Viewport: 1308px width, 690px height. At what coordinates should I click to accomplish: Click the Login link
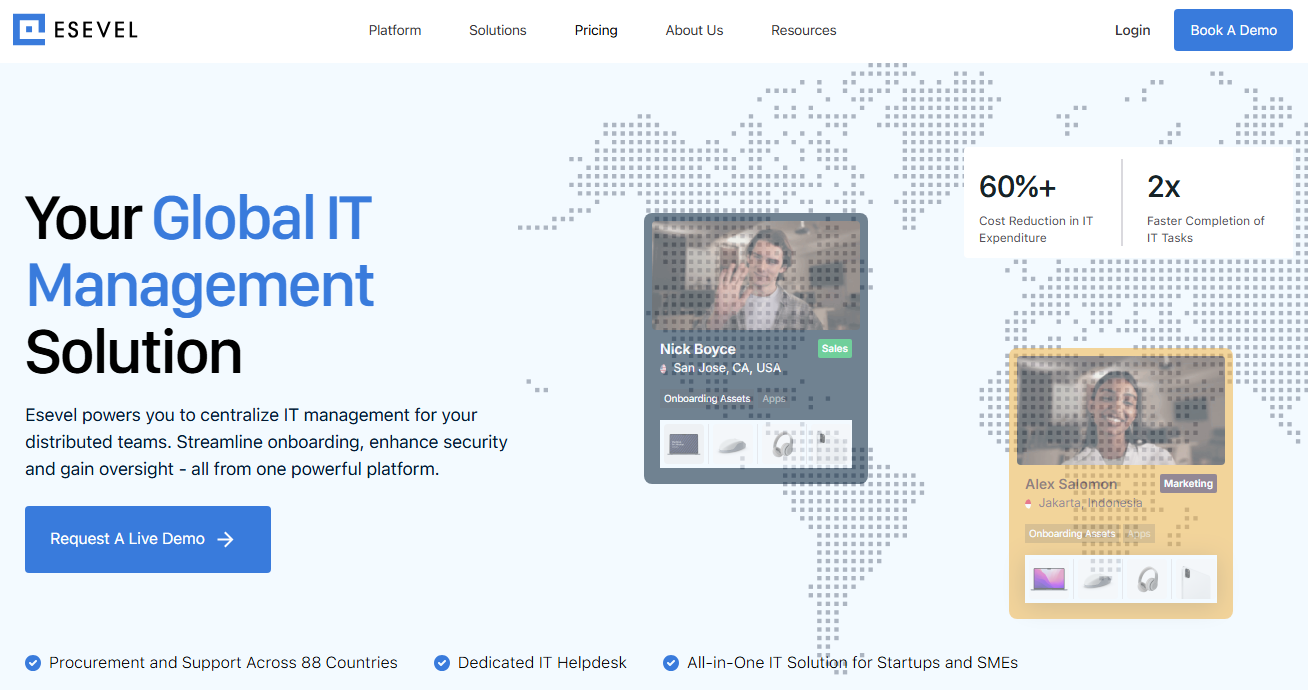pos(1132,30)
